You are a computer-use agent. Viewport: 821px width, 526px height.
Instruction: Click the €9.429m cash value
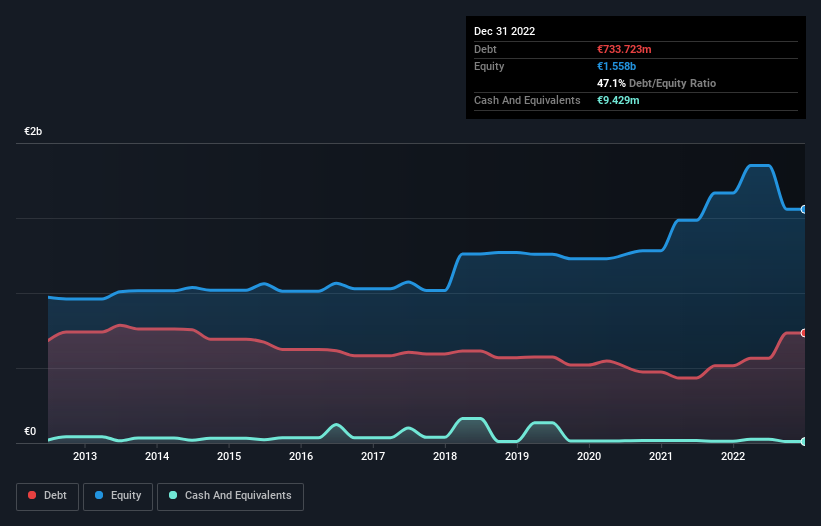(x=618, y=100)
